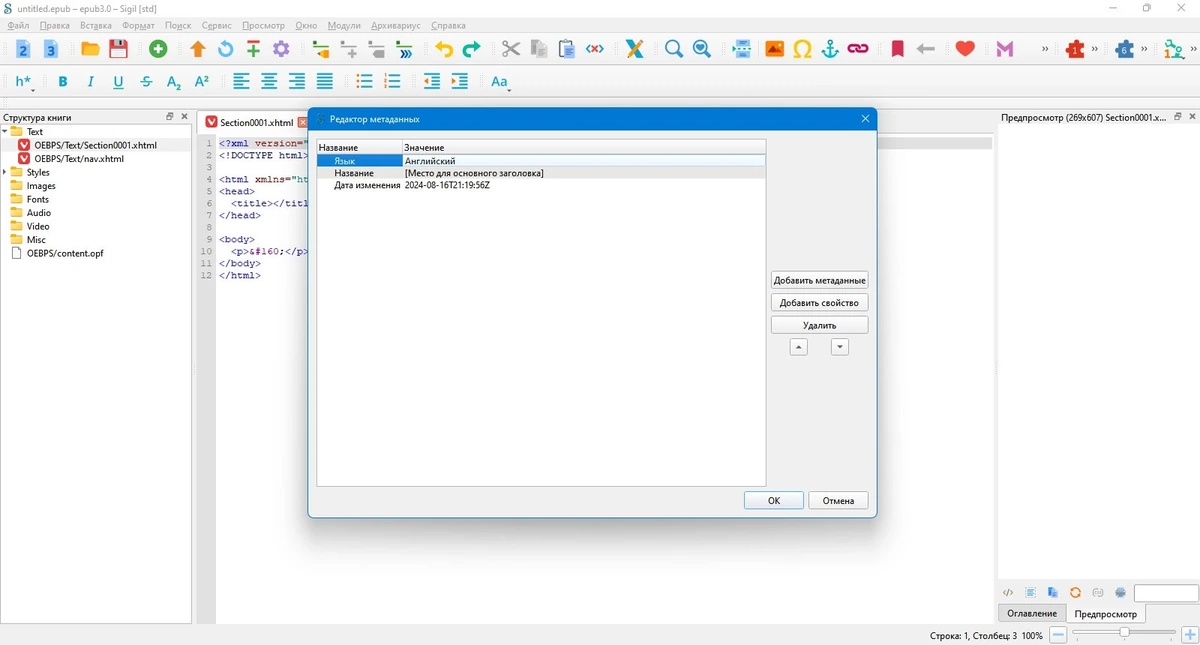Click Удалить button in metadata editor
Viewport: 1200px width, 645px height.
coord(820,325)
